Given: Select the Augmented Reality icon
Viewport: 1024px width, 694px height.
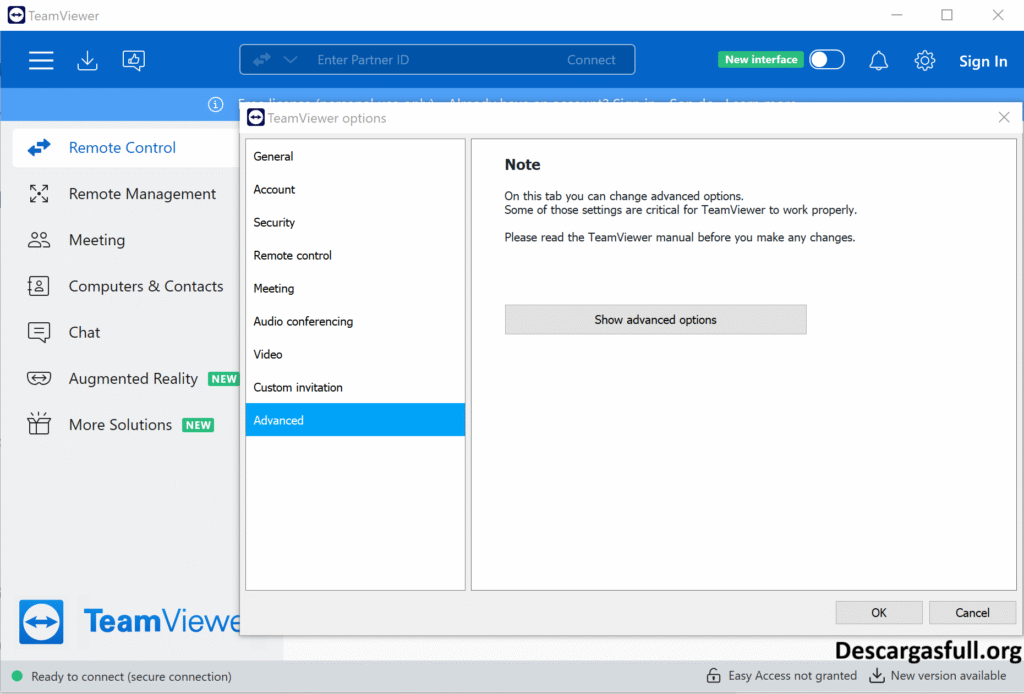Looking at the screenshot, I should pos(37,378).
